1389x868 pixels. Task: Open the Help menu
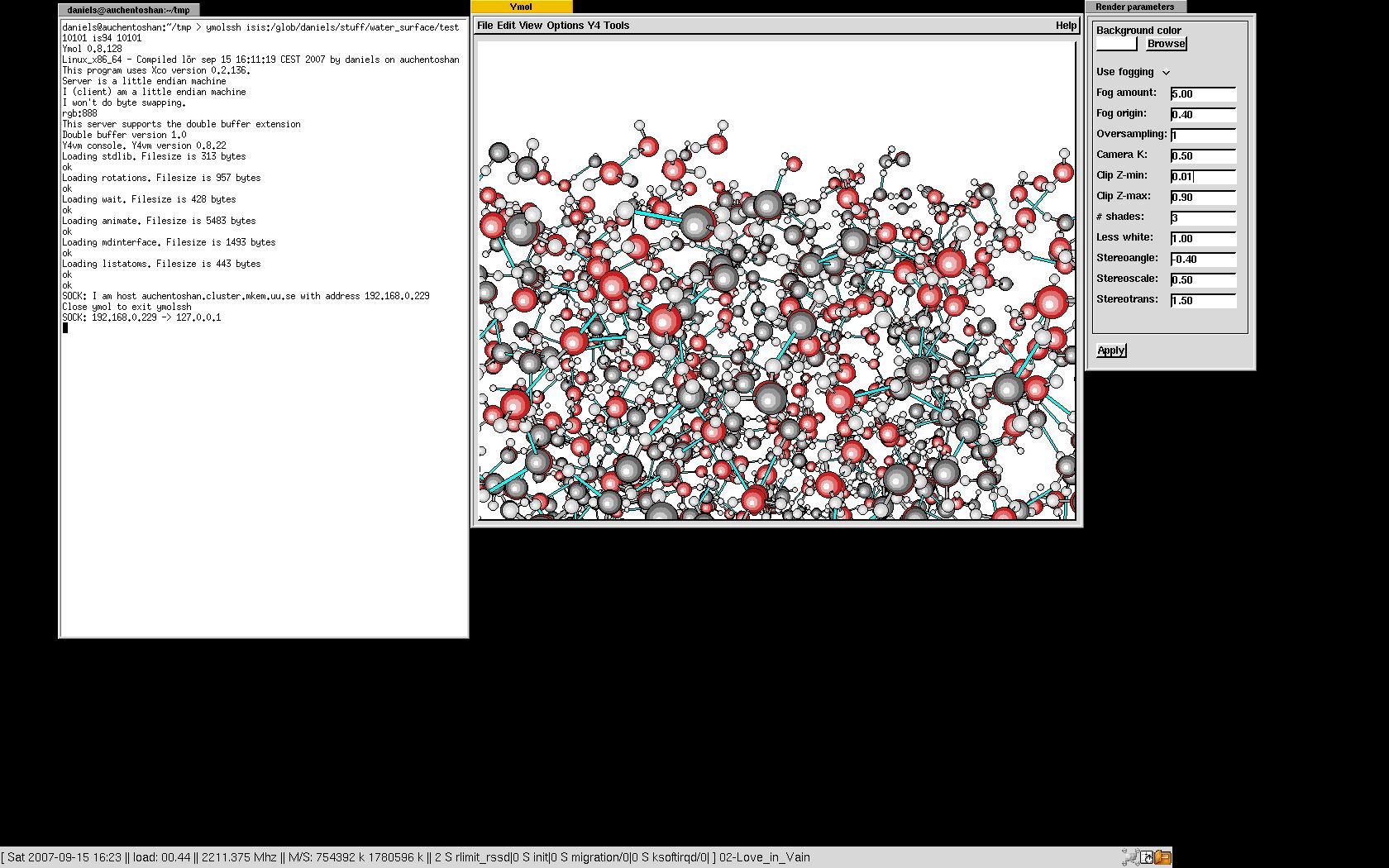tap(1066, 26)
